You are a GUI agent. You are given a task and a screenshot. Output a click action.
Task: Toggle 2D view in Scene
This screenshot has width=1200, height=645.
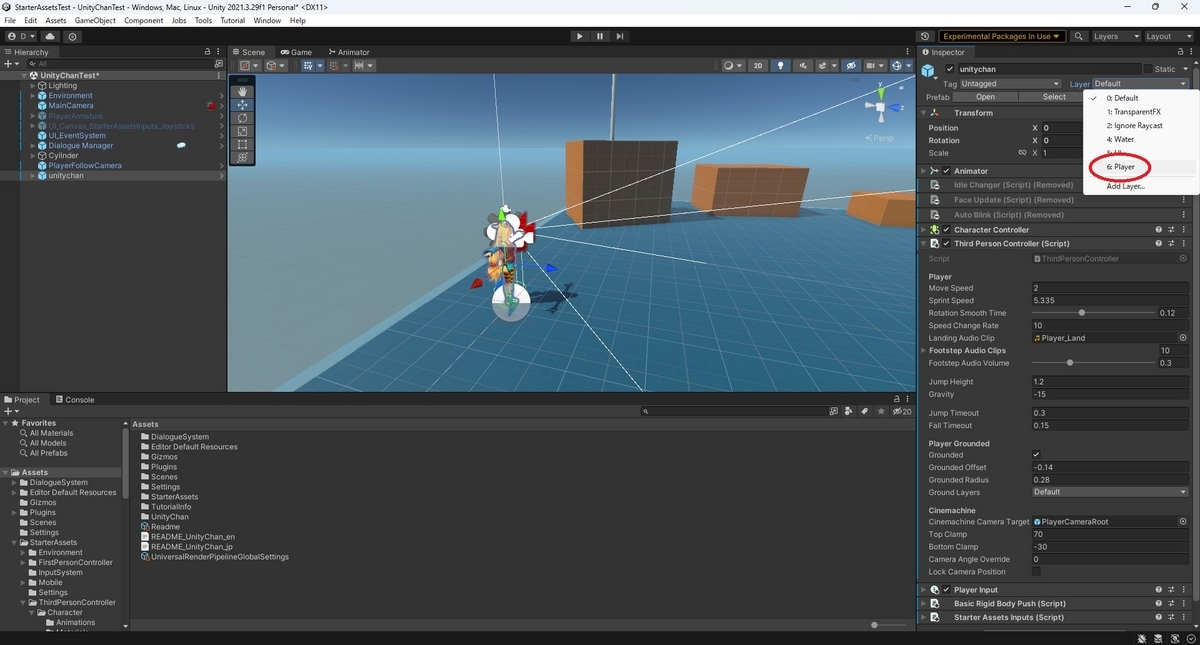tap(759, 66)
